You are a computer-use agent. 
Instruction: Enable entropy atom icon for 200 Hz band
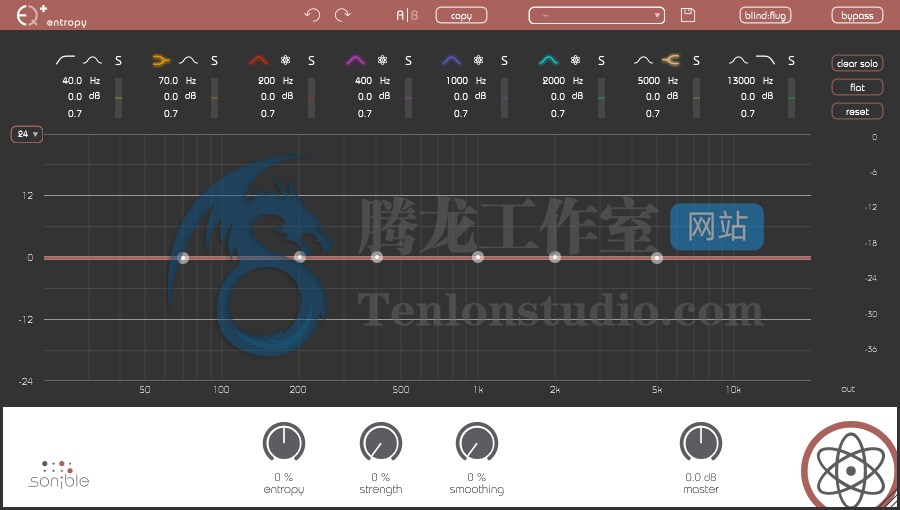285,60
